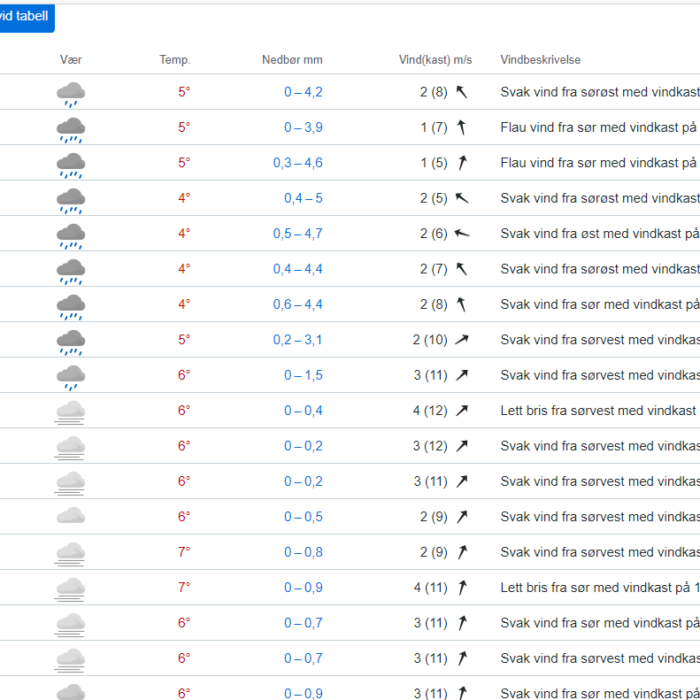Image resolution: width=700 pixels, height=700 pixels.
Task: Click the cloud icon in the 0–0,5 row
Action: [x=71, y=516]
